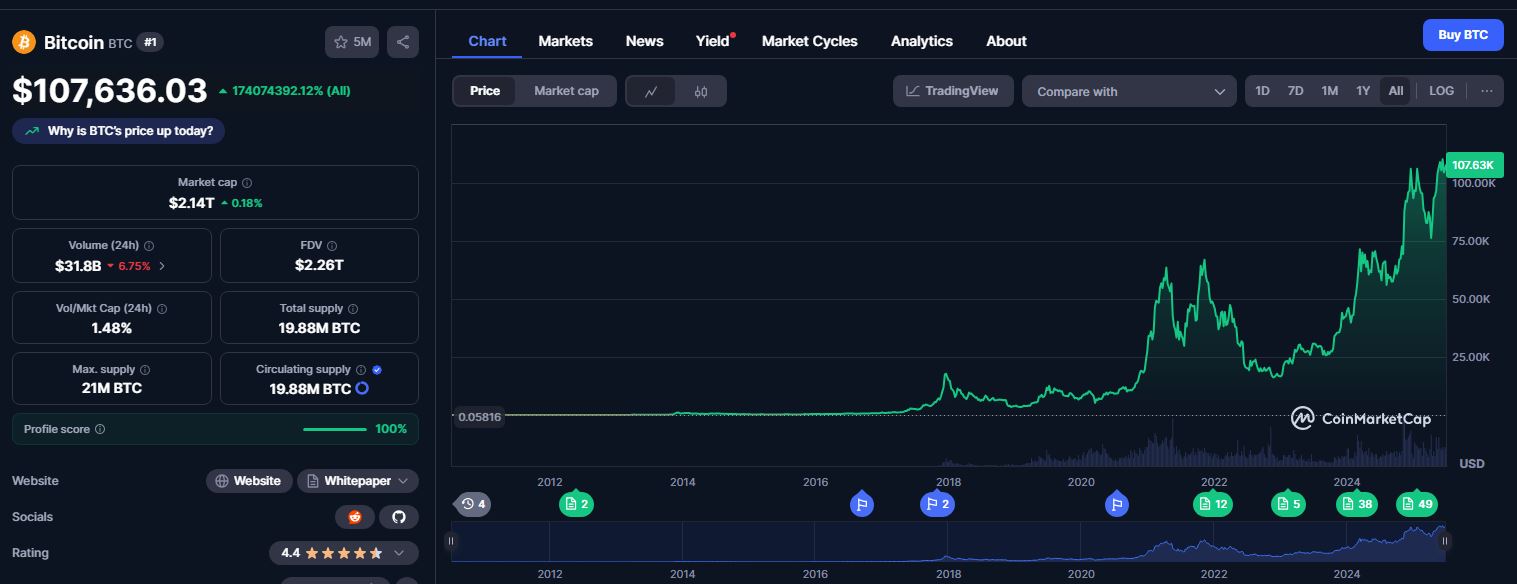Expand the Whitepaper dropdown

pos(358,481)
